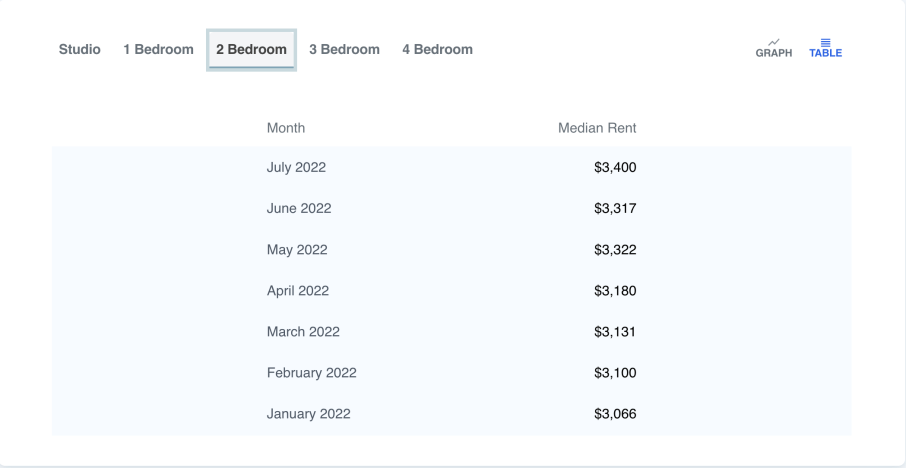Viewport: 906px width, 468px height.
Task: Click the Month column header
Action: pyautogui.click(x=286, y=128)
